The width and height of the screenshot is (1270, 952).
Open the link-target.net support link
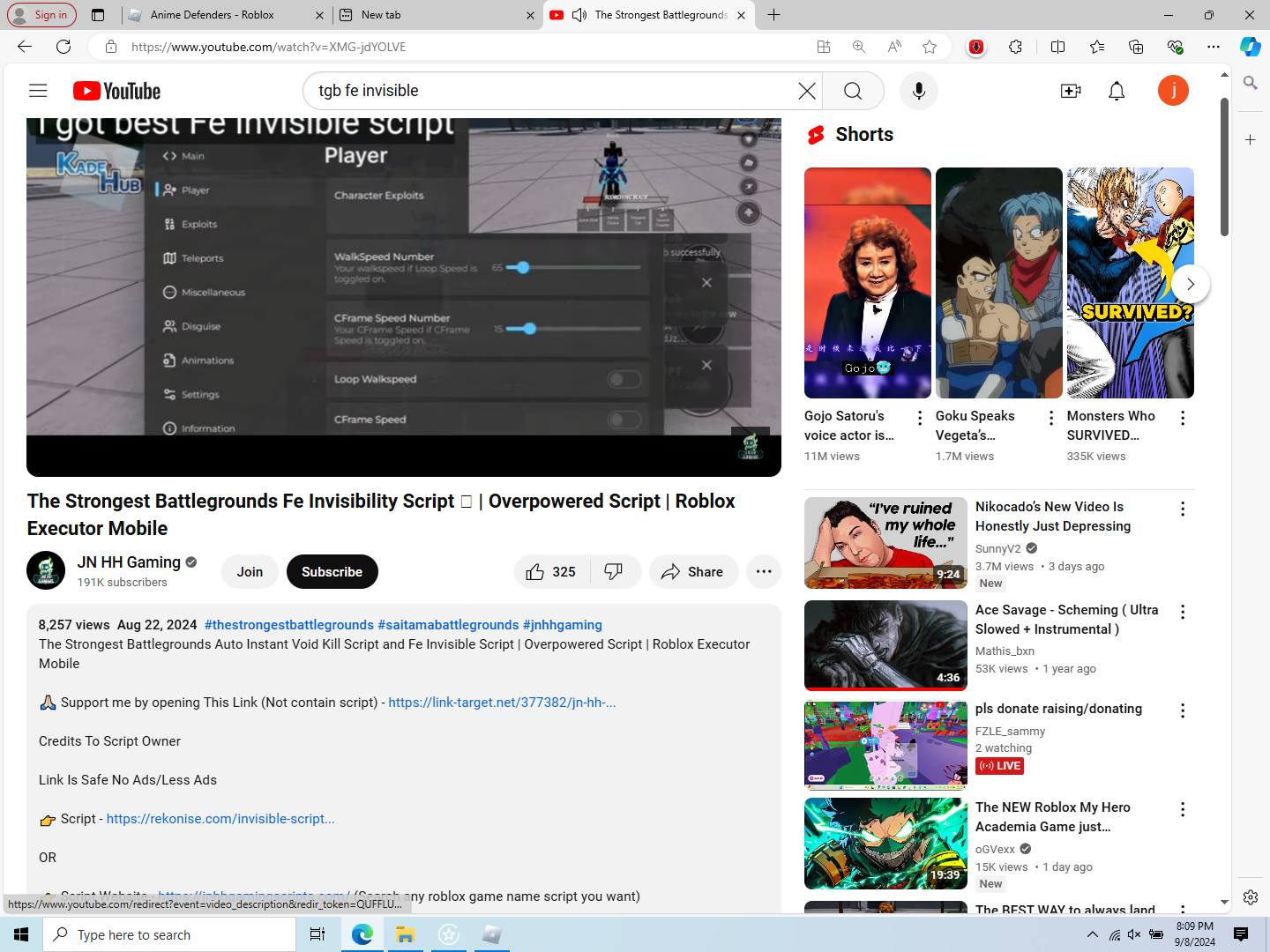pos(502,703)
